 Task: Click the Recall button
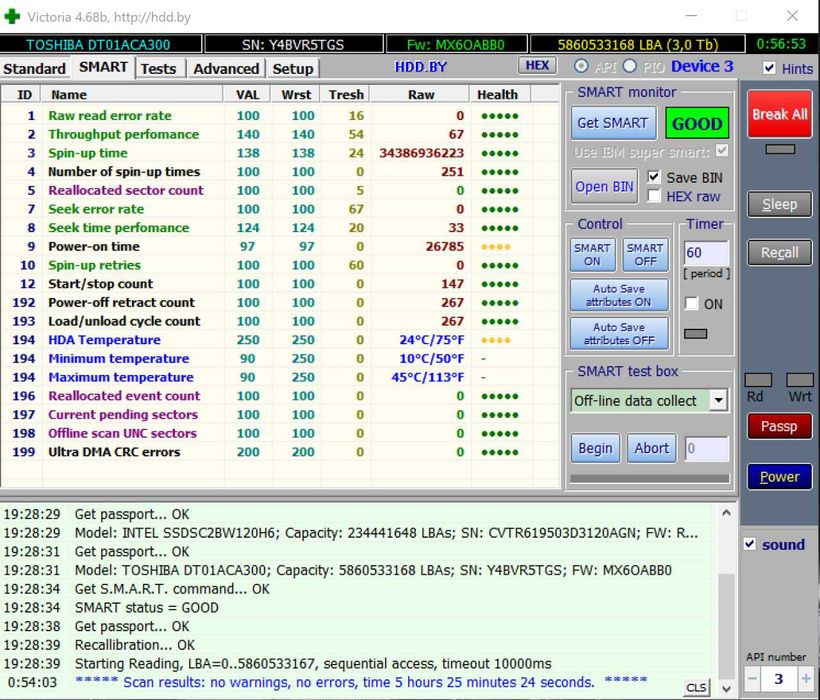[779, 253]
